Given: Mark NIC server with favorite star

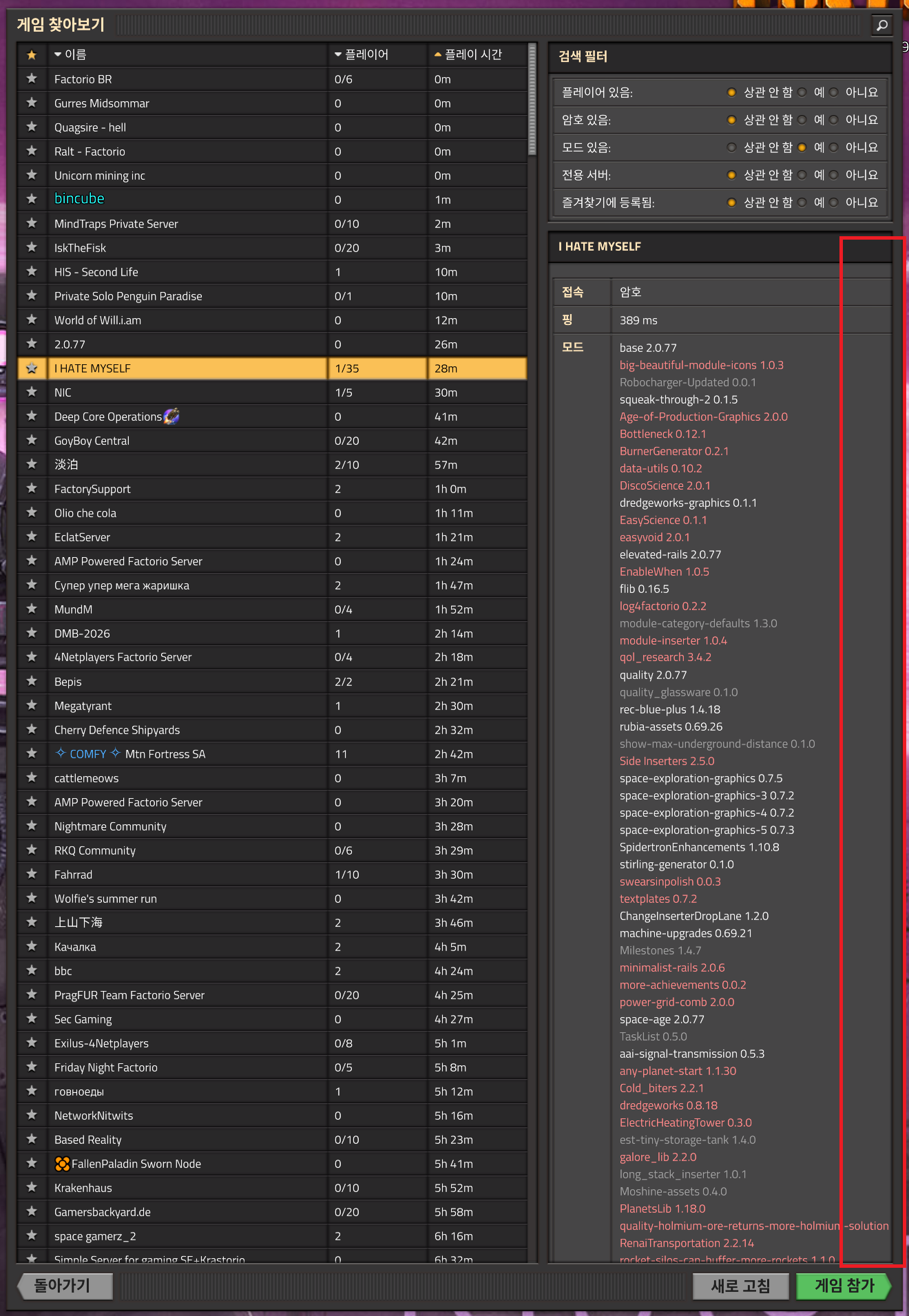Looking at the screenshot, I should click(32, 392).
